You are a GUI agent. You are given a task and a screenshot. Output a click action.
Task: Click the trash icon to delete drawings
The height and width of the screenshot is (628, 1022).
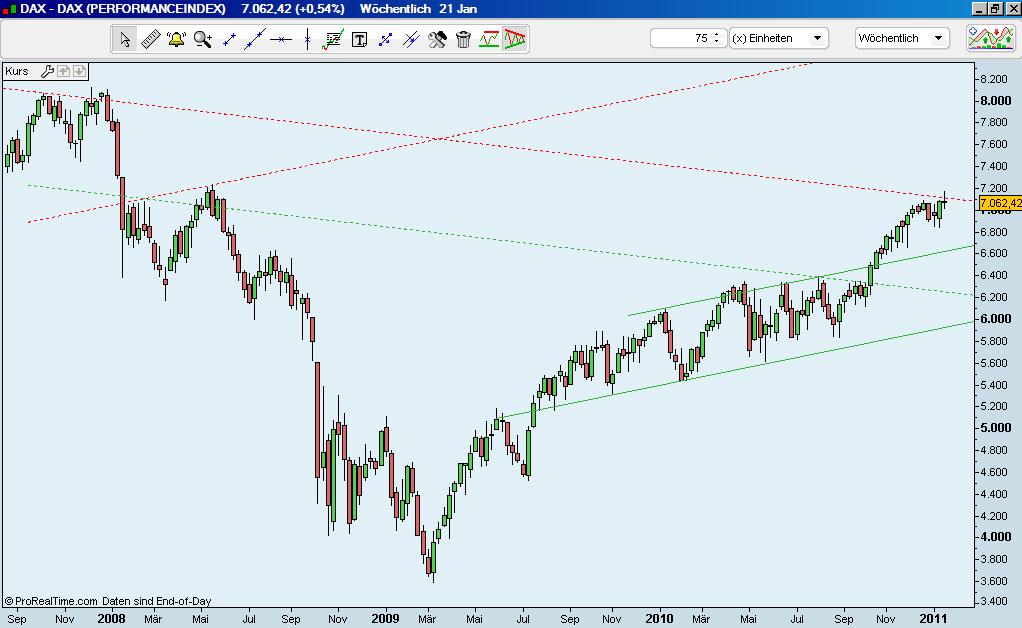coord(463,38)
